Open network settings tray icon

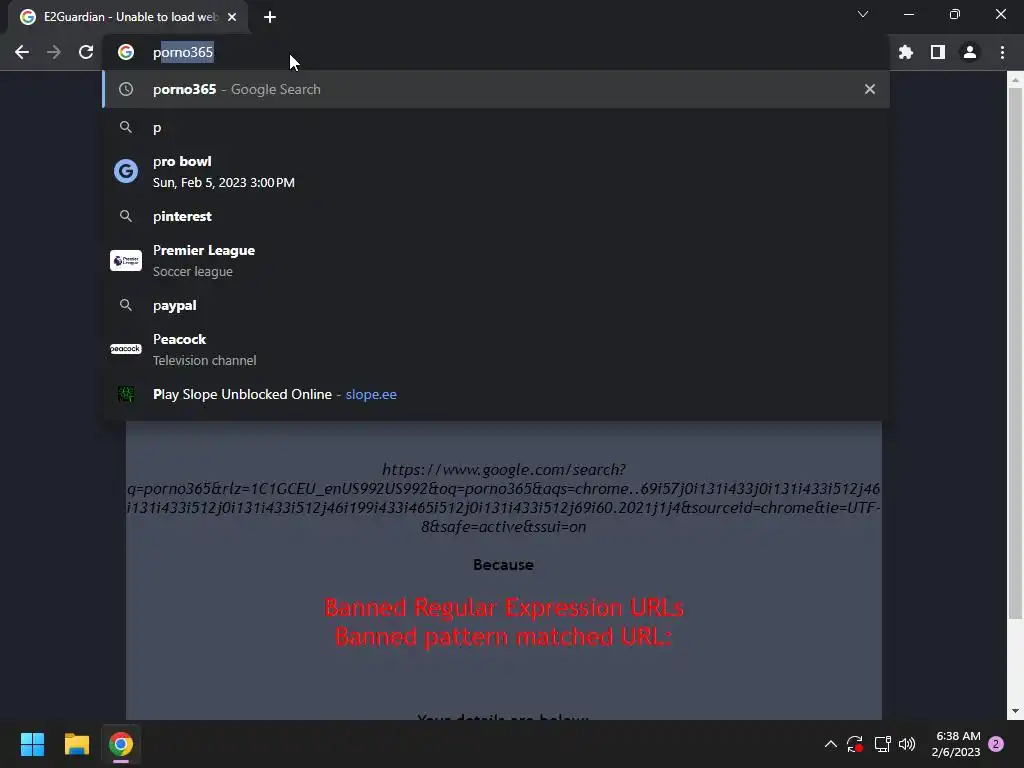882,744
